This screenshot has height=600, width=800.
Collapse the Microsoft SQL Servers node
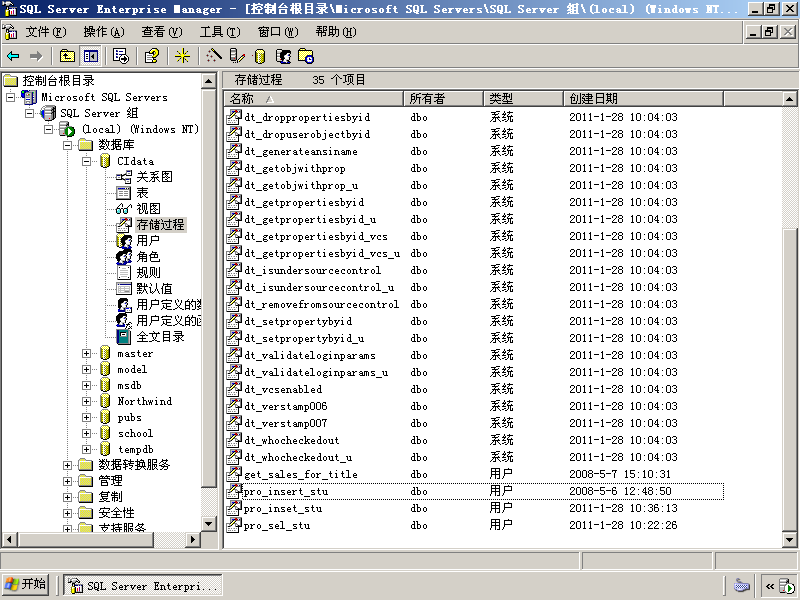pyautogui.click(x=10, y=97)
